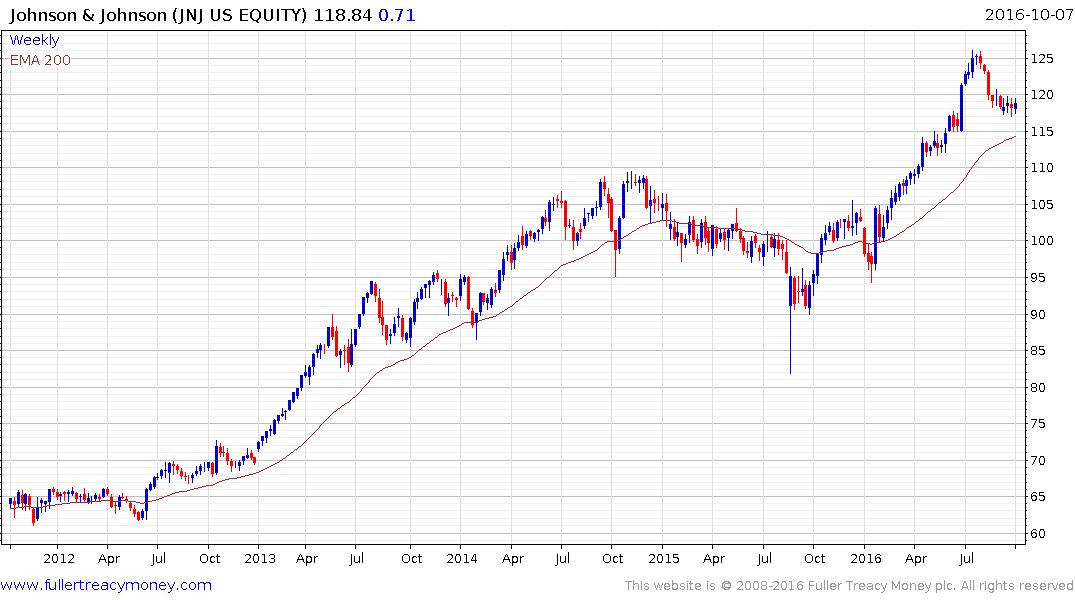Select the 2012 year axis label

point(59,559)
